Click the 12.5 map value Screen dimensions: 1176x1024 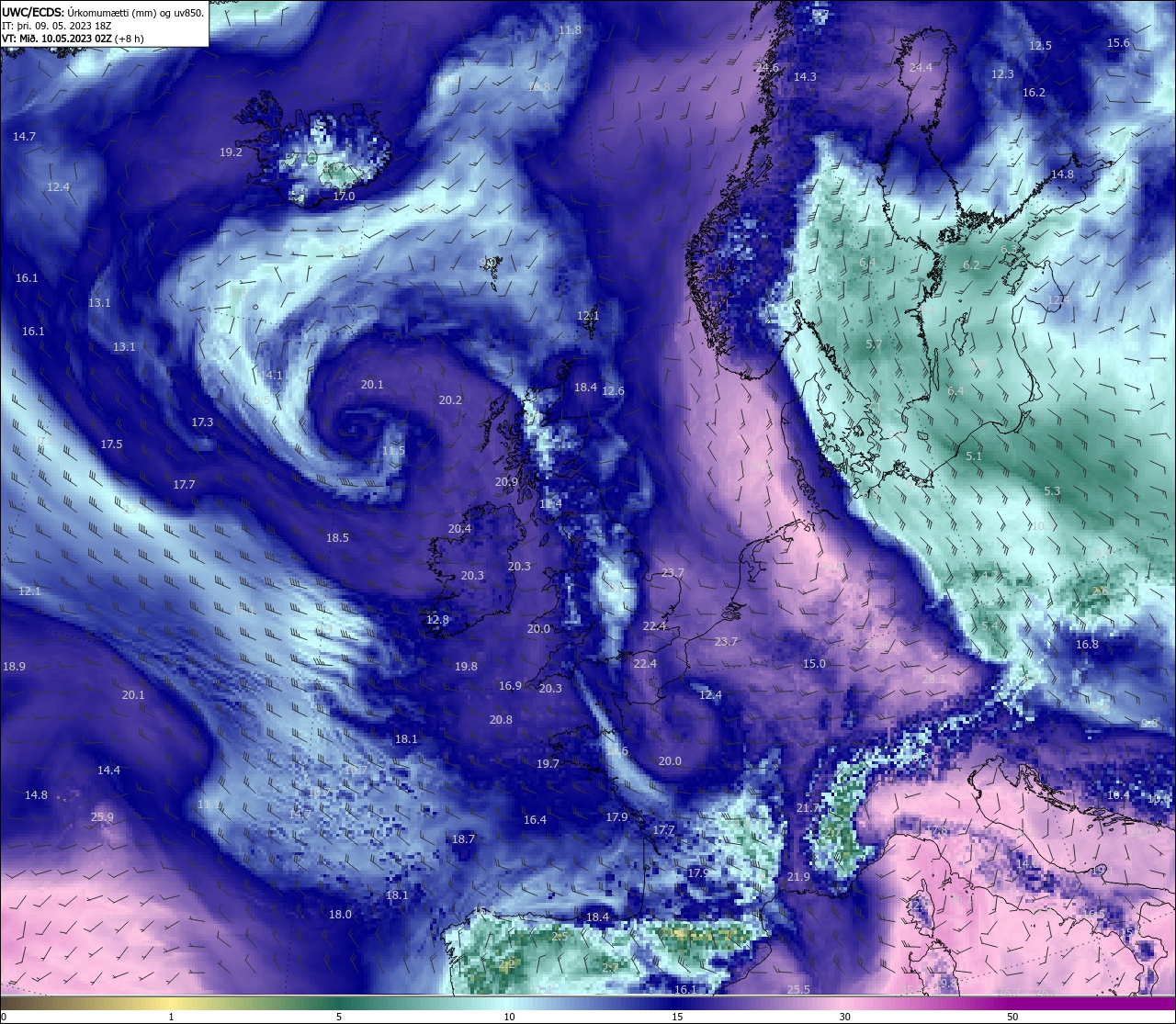(x=1040, y=46)
